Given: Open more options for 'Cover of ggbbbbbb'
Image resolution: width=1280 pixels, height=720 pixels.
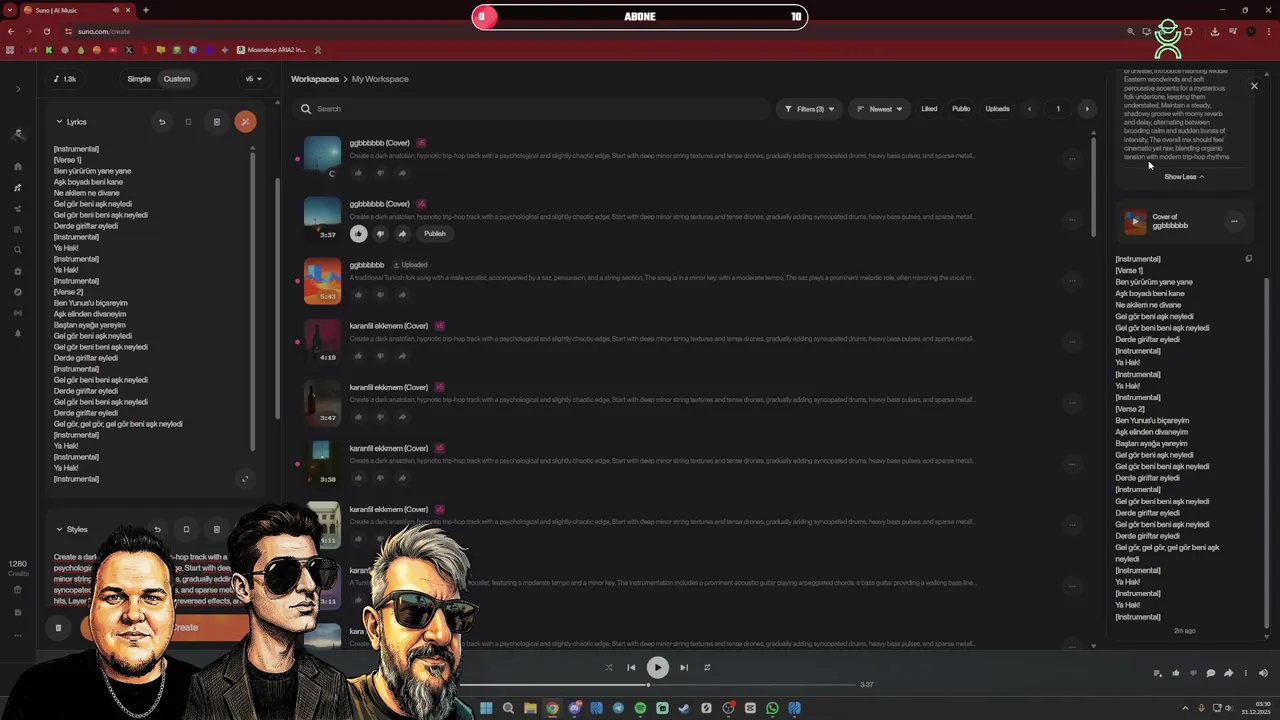Looking at the screenshot, I should coord(1234,221).
